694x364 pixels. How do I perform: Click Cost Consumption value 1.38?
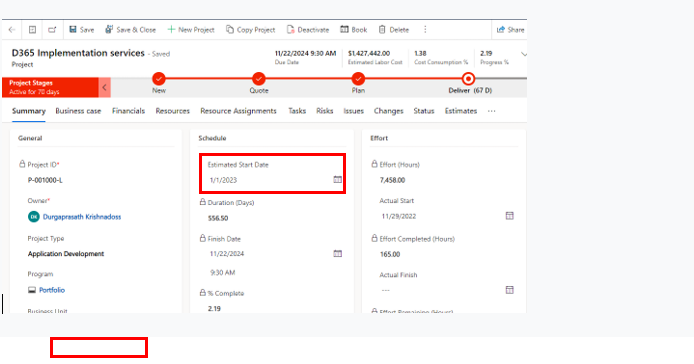[420, 53]
